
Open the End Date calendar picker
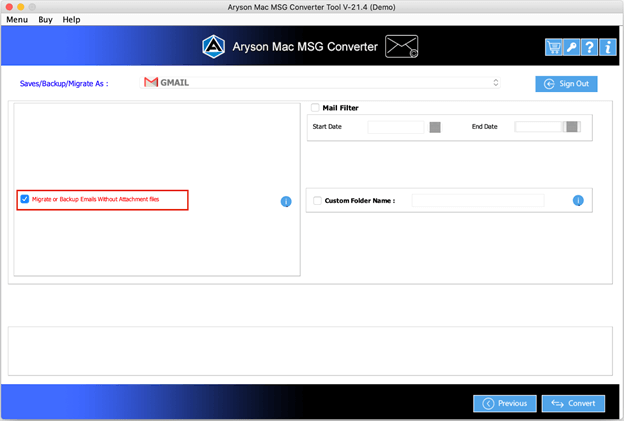tap(572, 127)
